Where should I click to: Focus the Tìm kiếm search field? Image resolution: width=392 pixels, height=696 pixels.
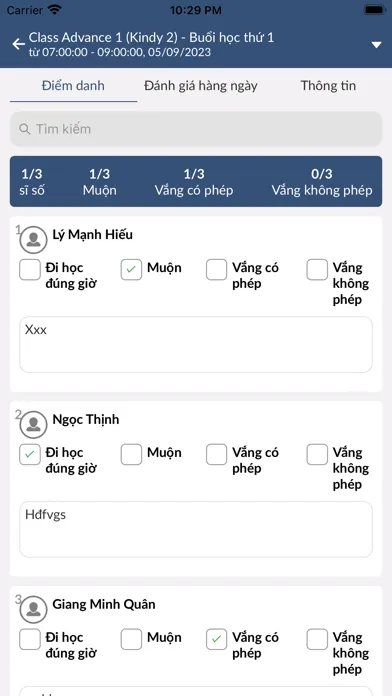(x=196, y=129)
